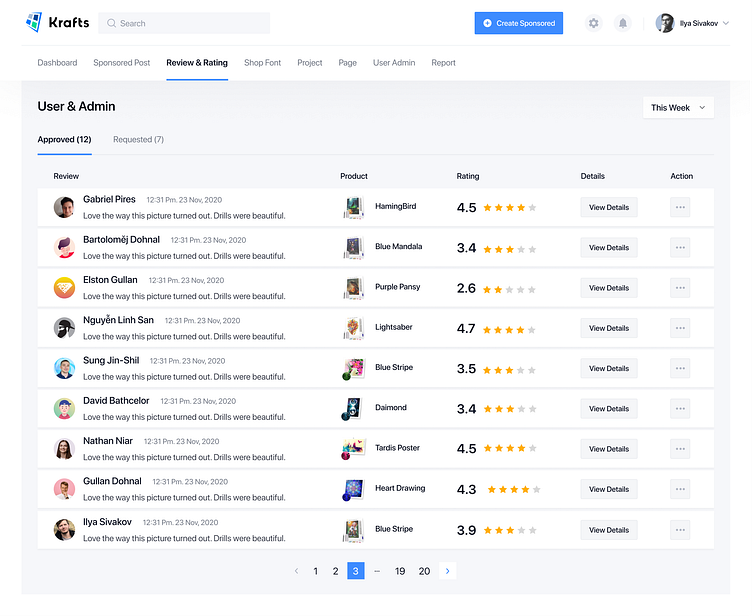752x616 pixels.
Task: Open the Page tab
Action: [x=348, y=63]
